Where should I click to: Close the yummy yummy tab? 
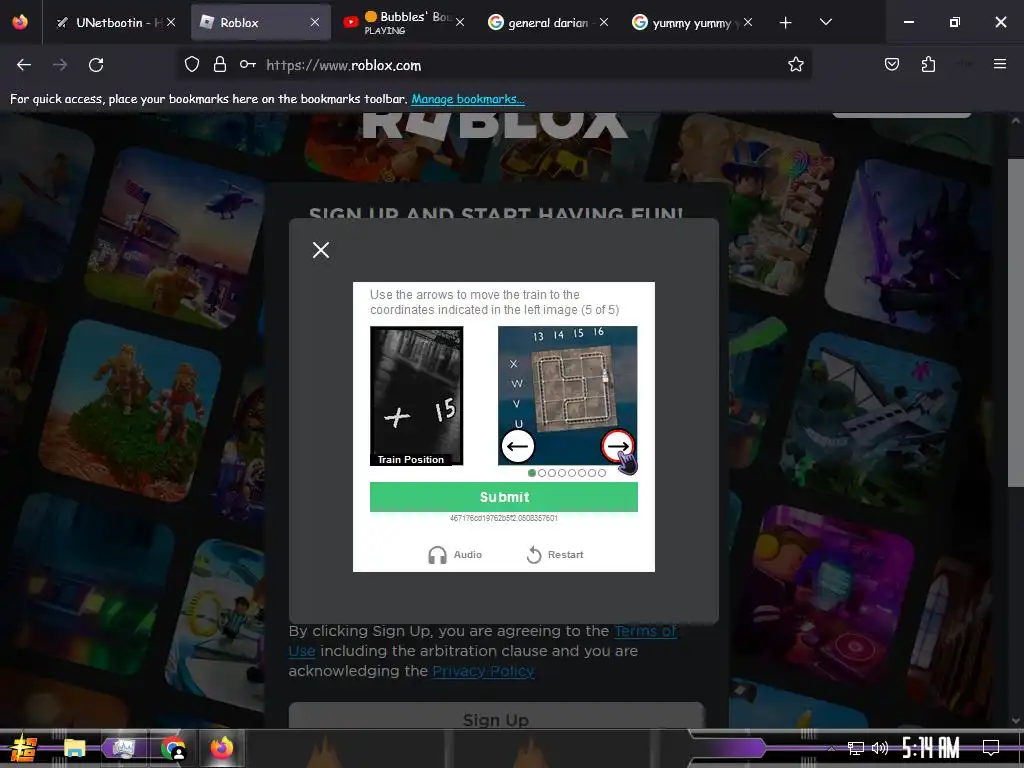(x=748, y=22)
